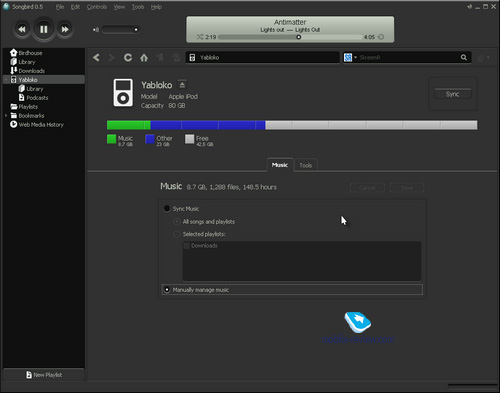Play the previous track
This screenshot has width=500, height=393.
pos(22,29)
